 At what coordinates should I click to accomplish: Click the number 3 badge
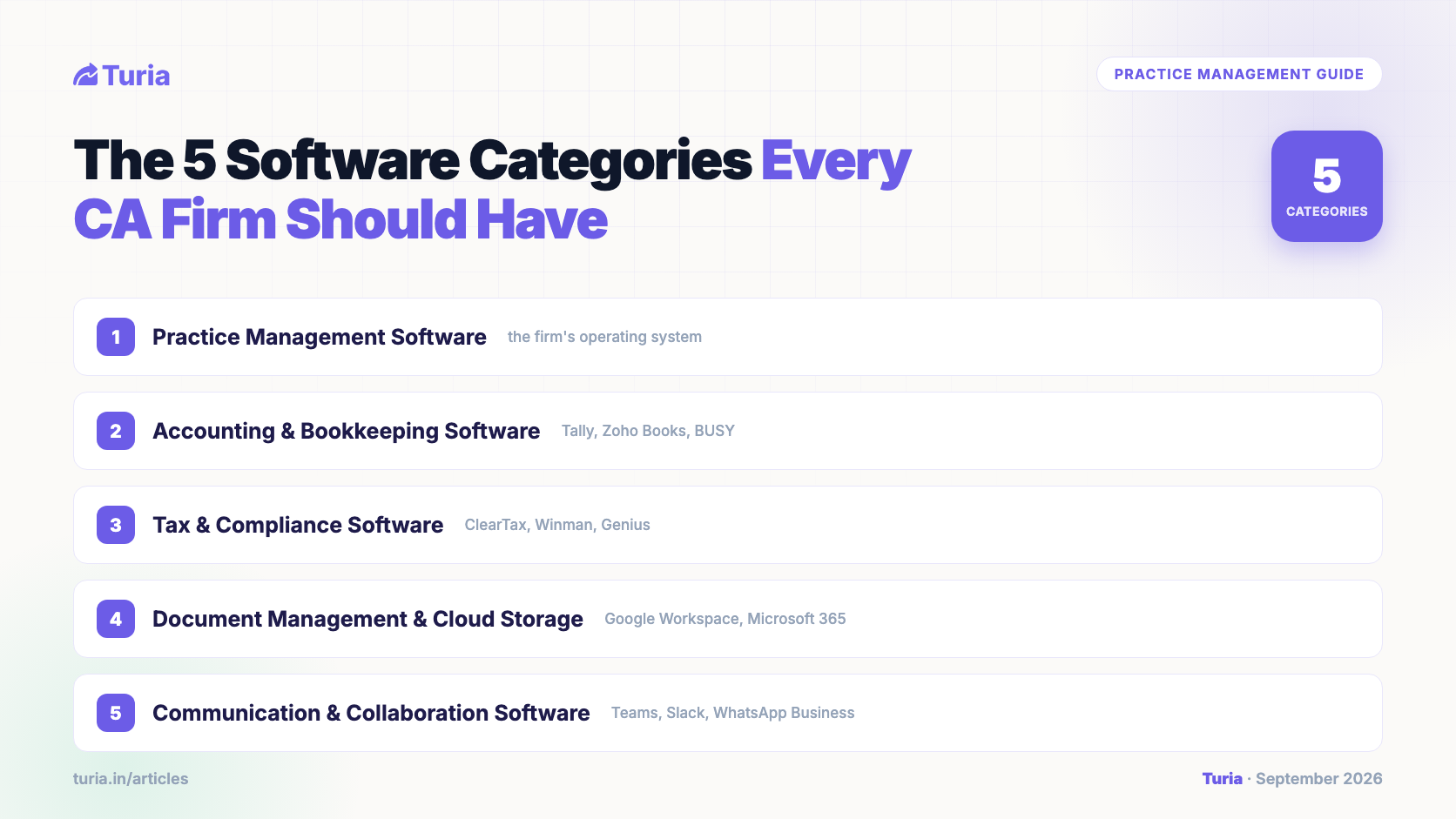click(116, 525)
